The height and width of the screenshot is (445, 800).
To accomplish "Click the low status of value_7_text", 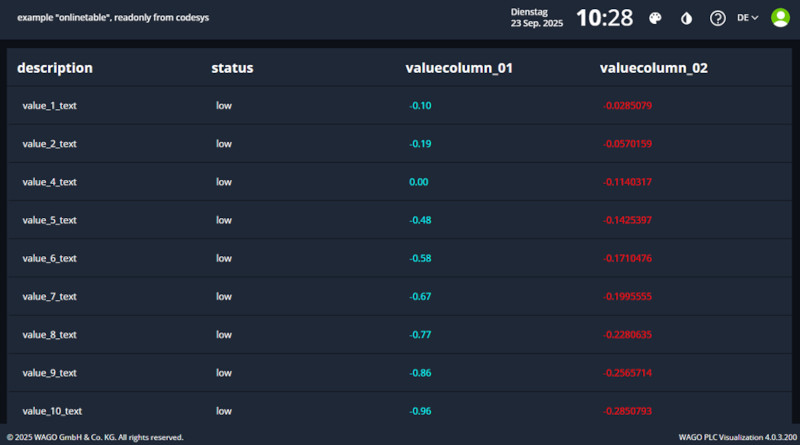I will (x=224, y=296).
